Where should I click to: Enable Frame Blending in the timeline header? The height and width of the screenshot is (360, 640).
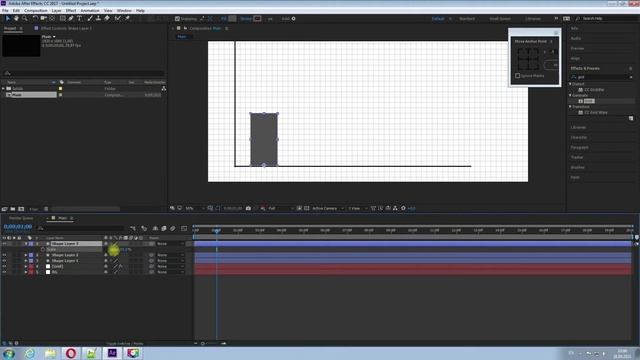click(x=164, y=229)
